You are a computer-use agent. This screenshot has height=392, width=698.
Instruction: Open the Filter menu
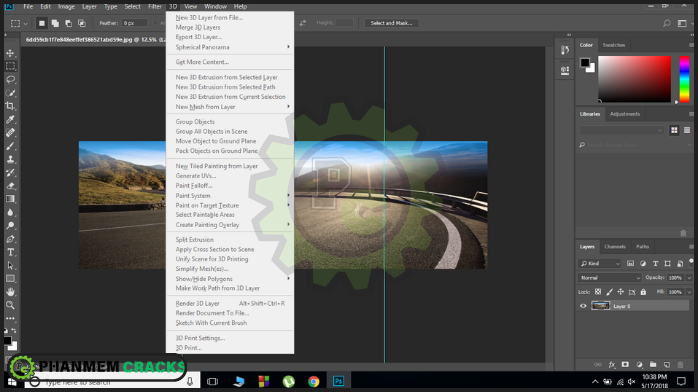click(x=154, y=6)
